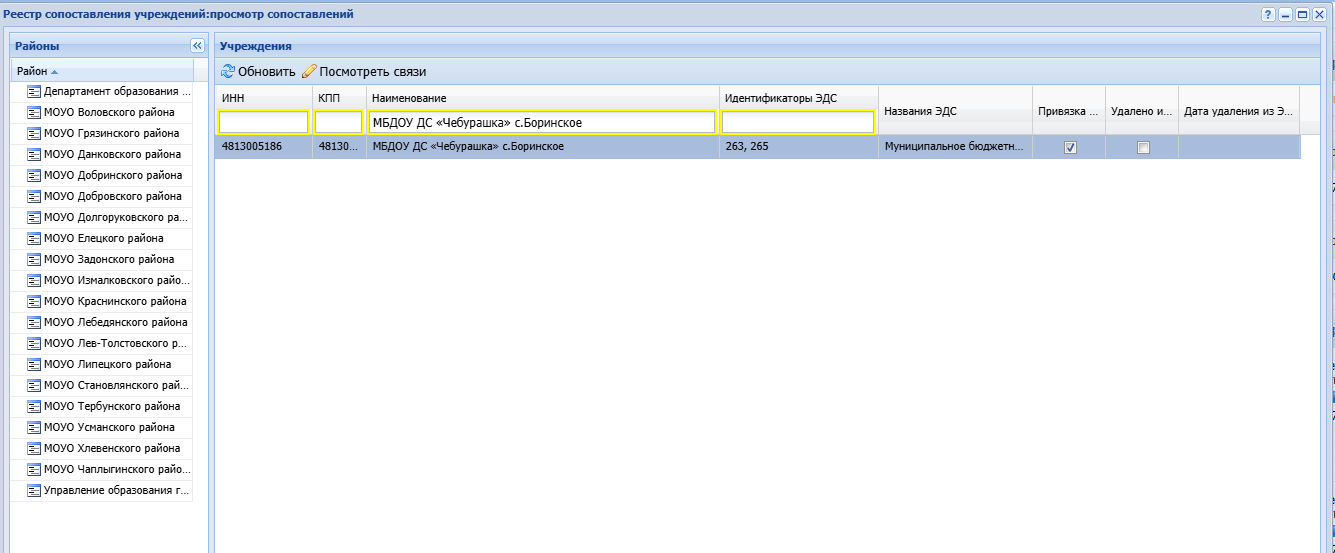Viewport: 1335px width, 553px height.
Task: Select МОУО Данковского района
Action: (x=104, y=154)
